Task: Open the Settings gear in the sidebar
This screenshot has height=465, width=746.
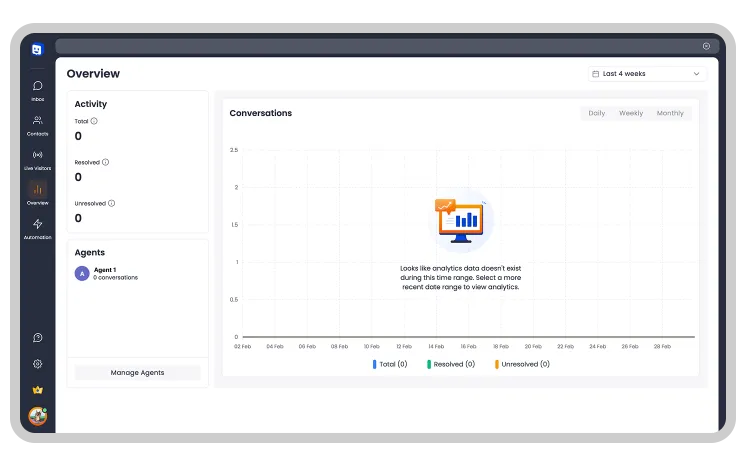Action: point(38,364)
